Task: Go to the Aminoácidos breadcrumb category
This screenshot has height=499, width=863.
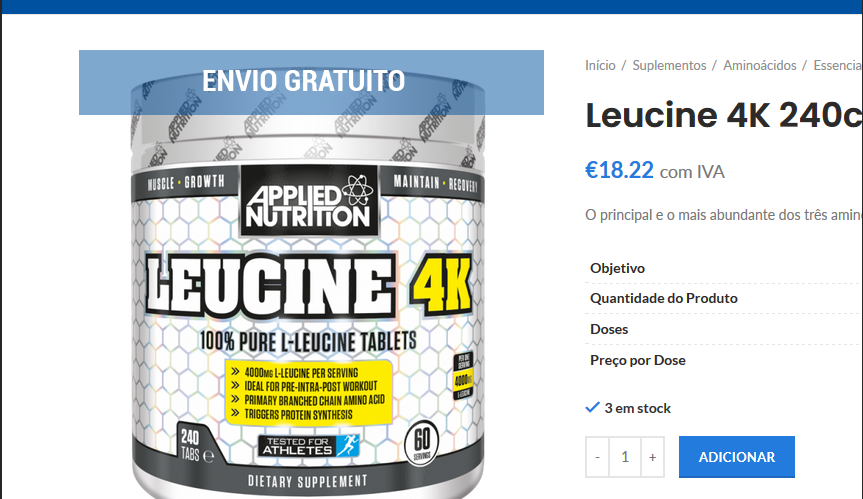Action: (760, 65)
